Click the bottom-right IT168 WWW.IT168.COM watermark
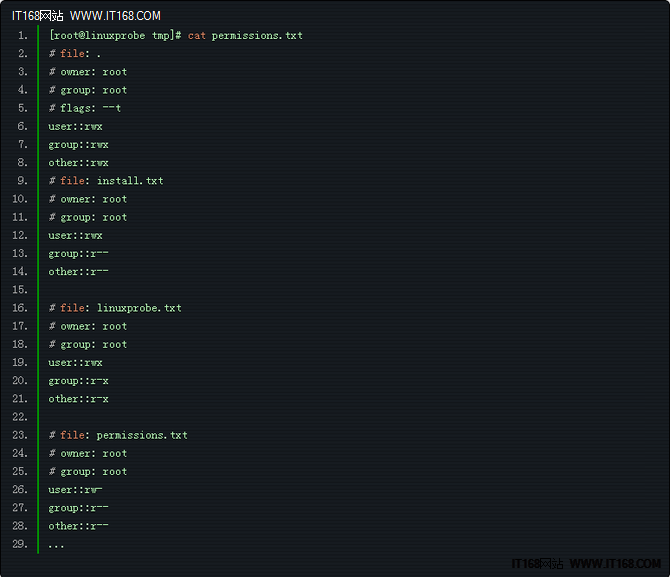The image size is (670, 577). (x=586, y=564)
